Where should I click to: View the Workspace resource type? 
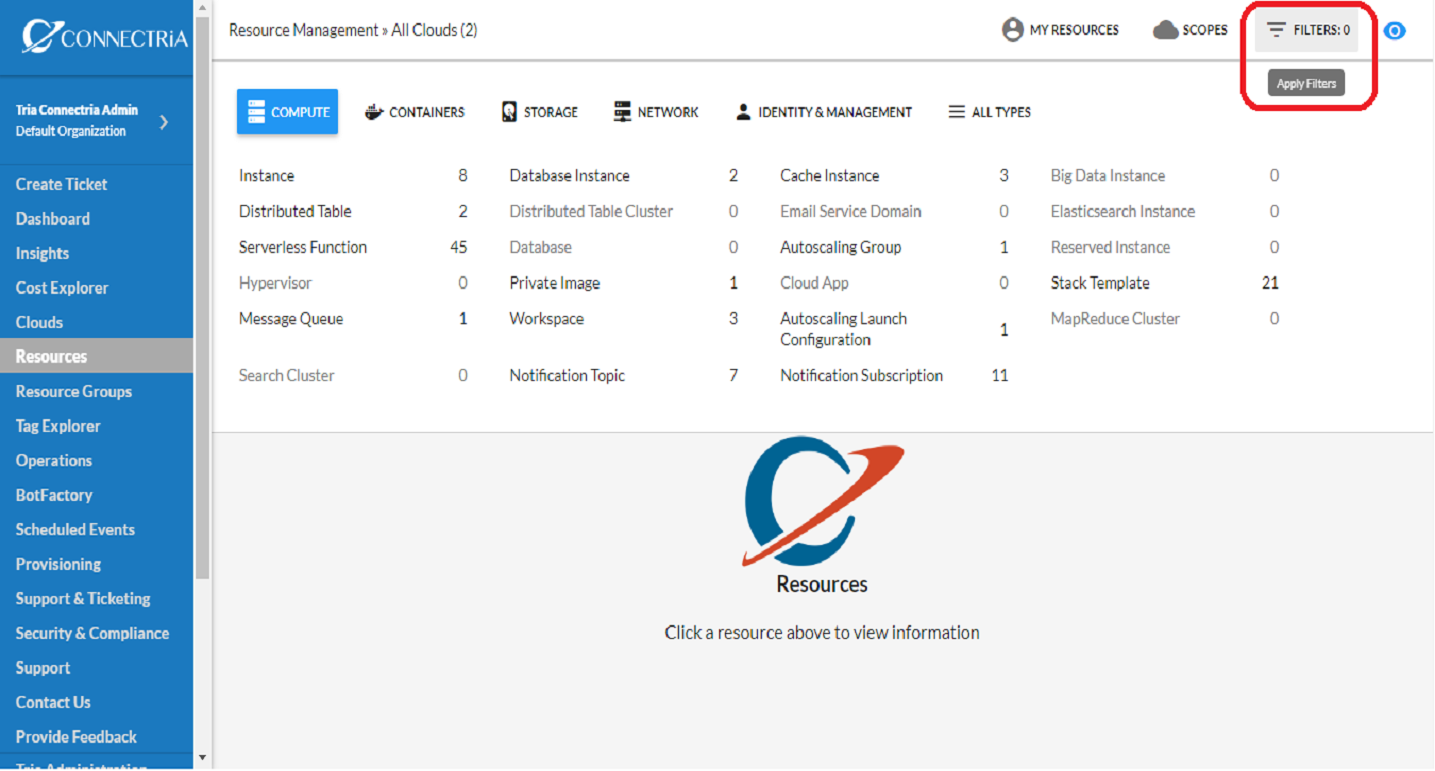547,319
